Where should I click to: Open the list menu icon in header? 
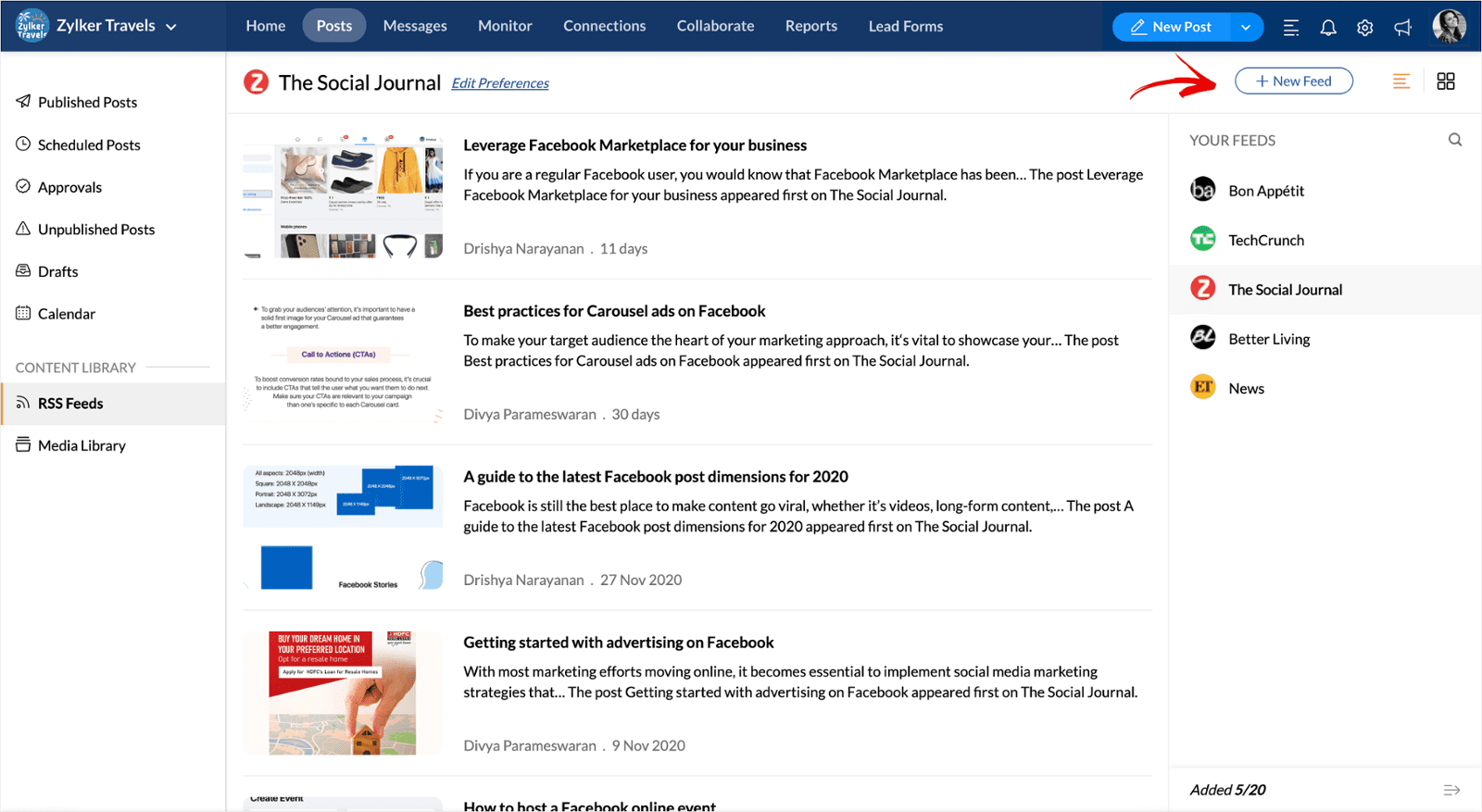[x=1290, y=28]
